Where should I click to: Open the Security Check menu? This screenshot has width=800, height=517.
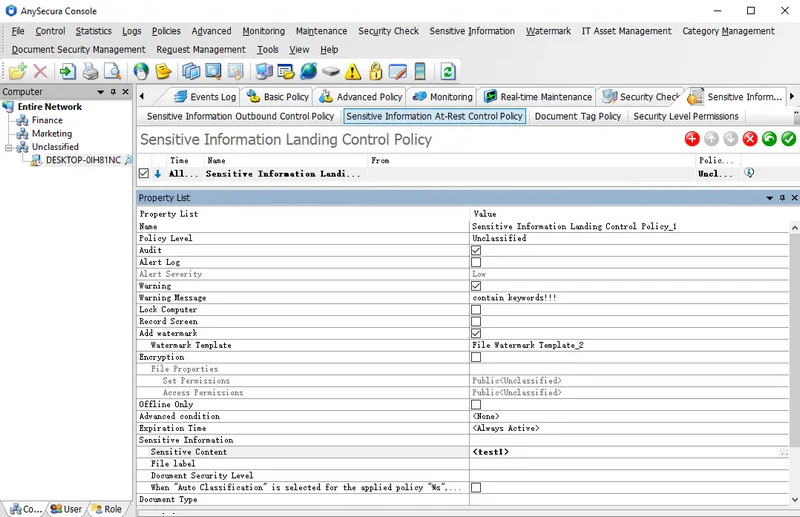tap(388, 31)
